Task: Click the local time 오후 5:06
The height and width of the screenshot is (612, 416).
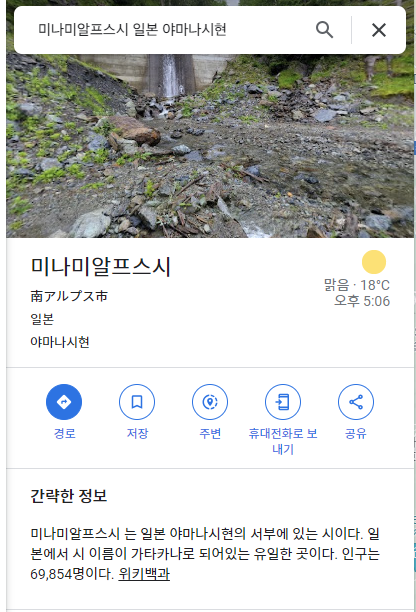Action: pyautogui.click(x=362, y=301)
